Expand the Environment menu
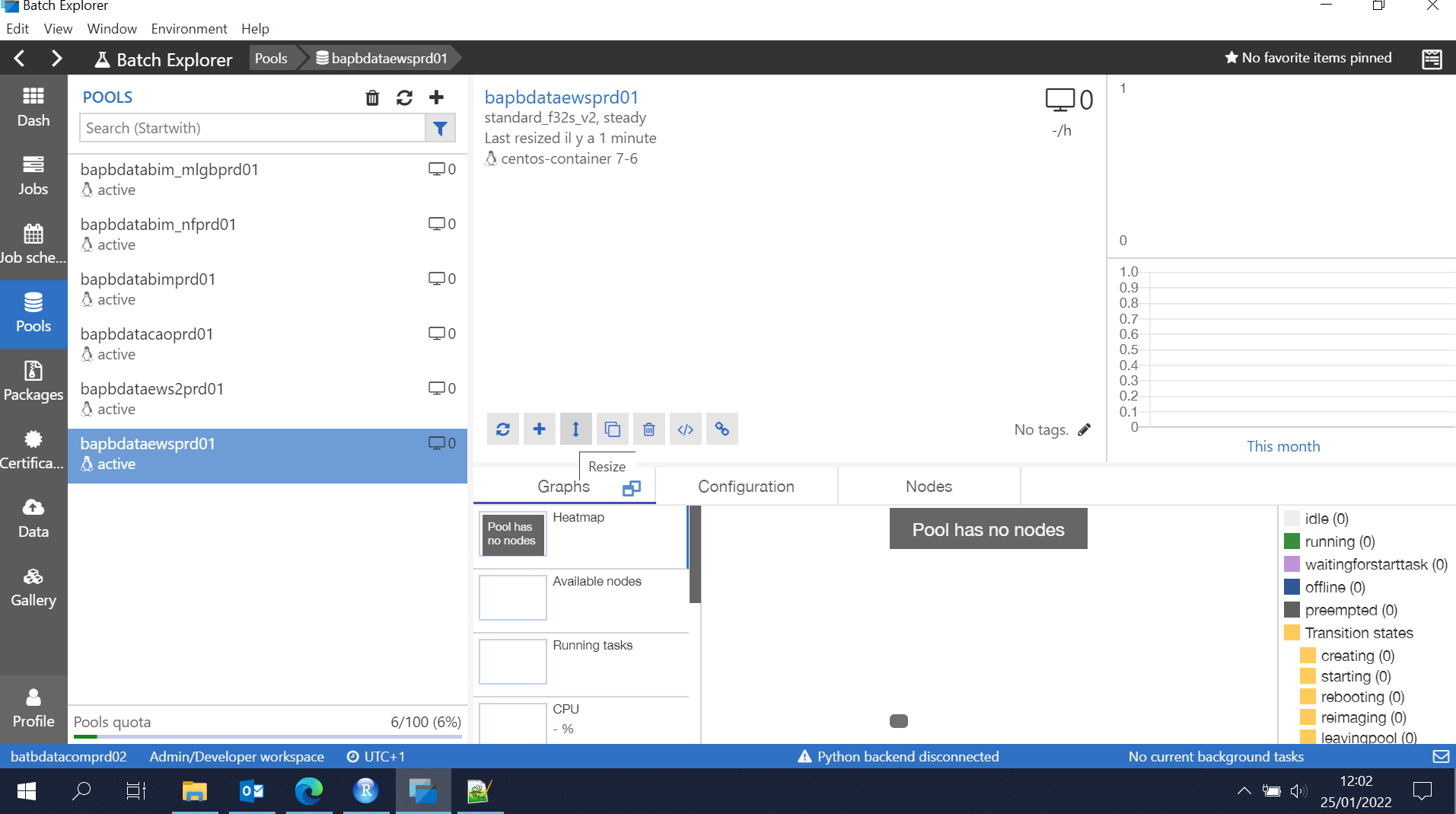Screen dimensions: 1456x814 [188, 28]
